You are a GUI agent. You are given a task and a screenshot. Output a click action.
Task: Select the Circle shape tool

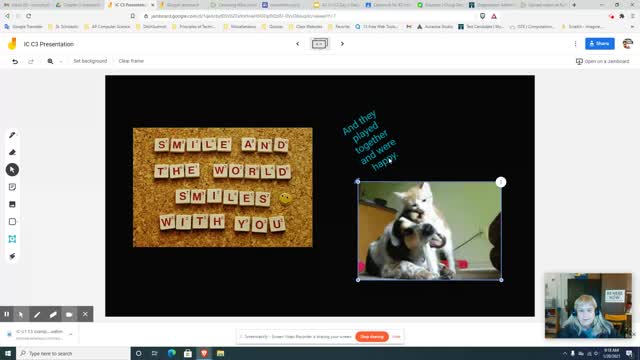point(12,222)
